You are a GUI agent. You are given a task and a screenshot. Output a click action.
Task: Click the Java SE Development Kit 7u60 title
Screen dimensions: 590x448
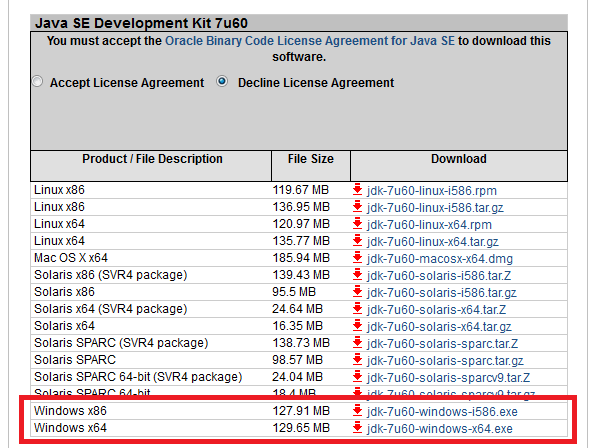click(x=141, y=23)
